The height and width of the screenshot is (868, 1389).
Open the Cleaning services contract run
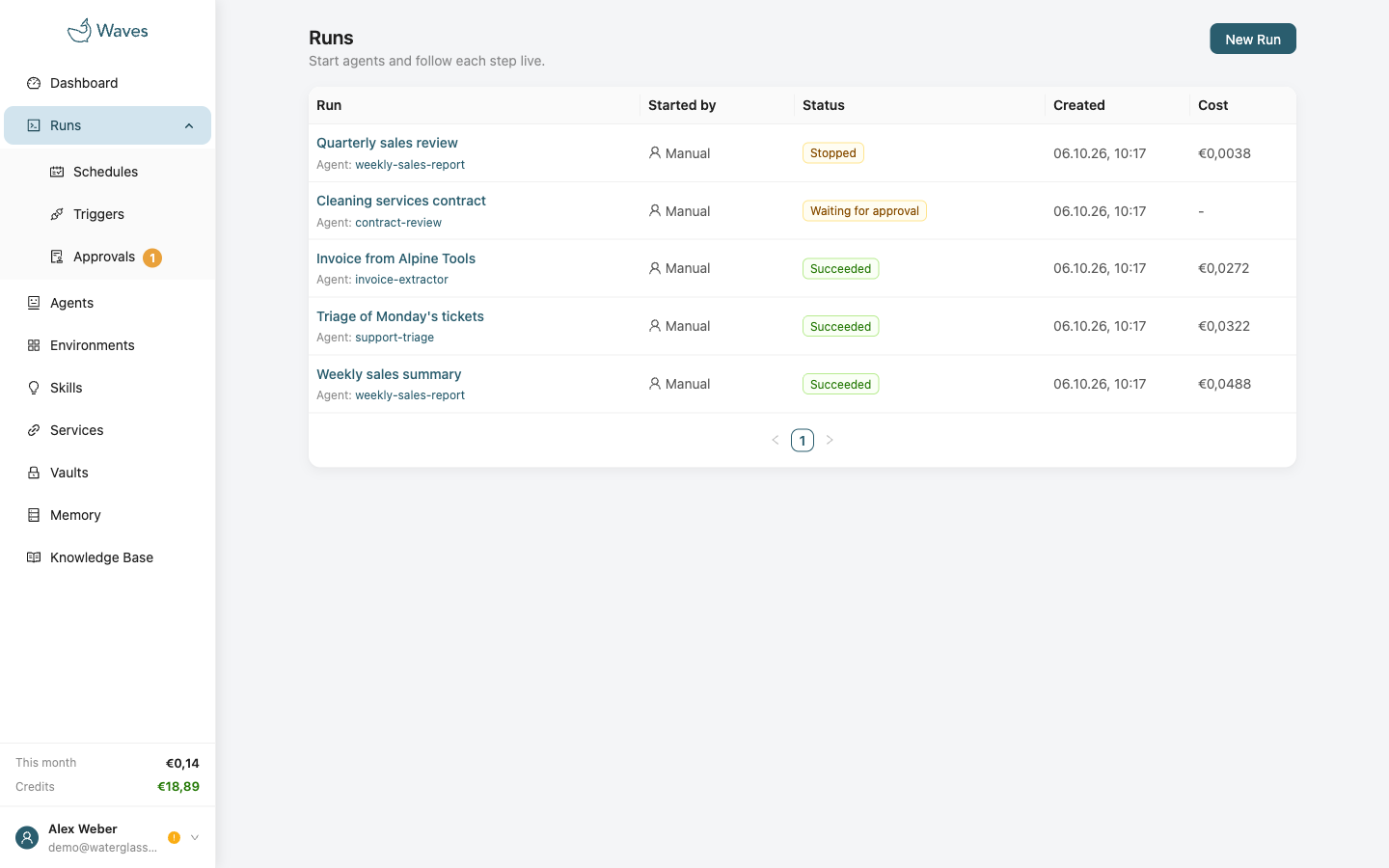click(401, 201)
